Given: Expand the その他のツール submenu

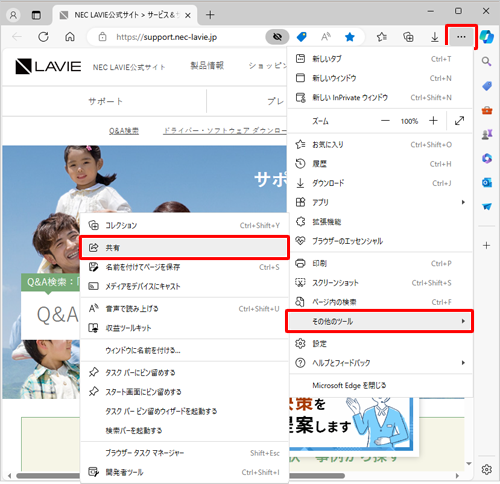Looking at the screenshot, I should [x=380, y=321].
